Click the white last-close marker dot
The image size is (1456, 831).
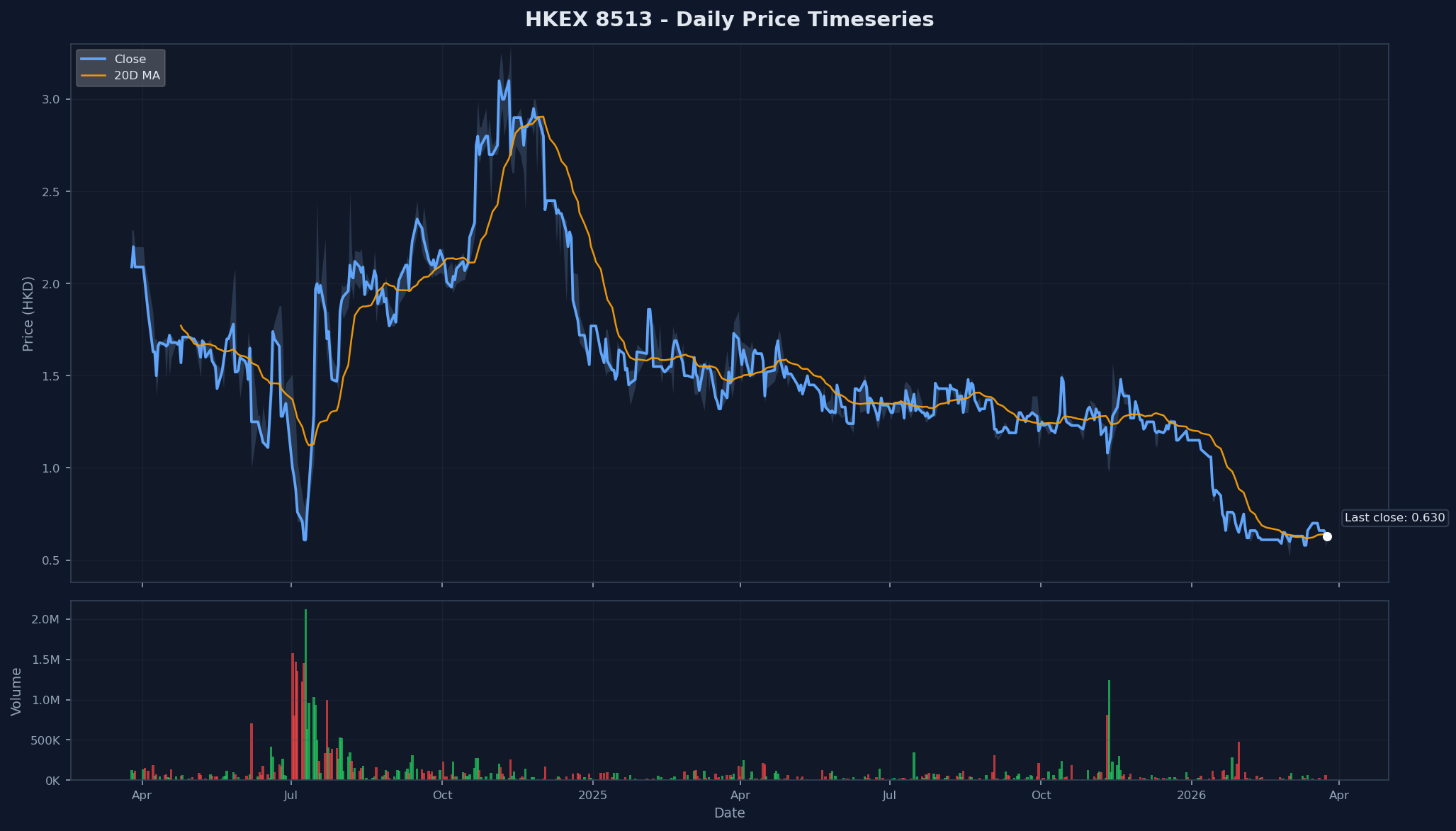[x=1327, y=537]
